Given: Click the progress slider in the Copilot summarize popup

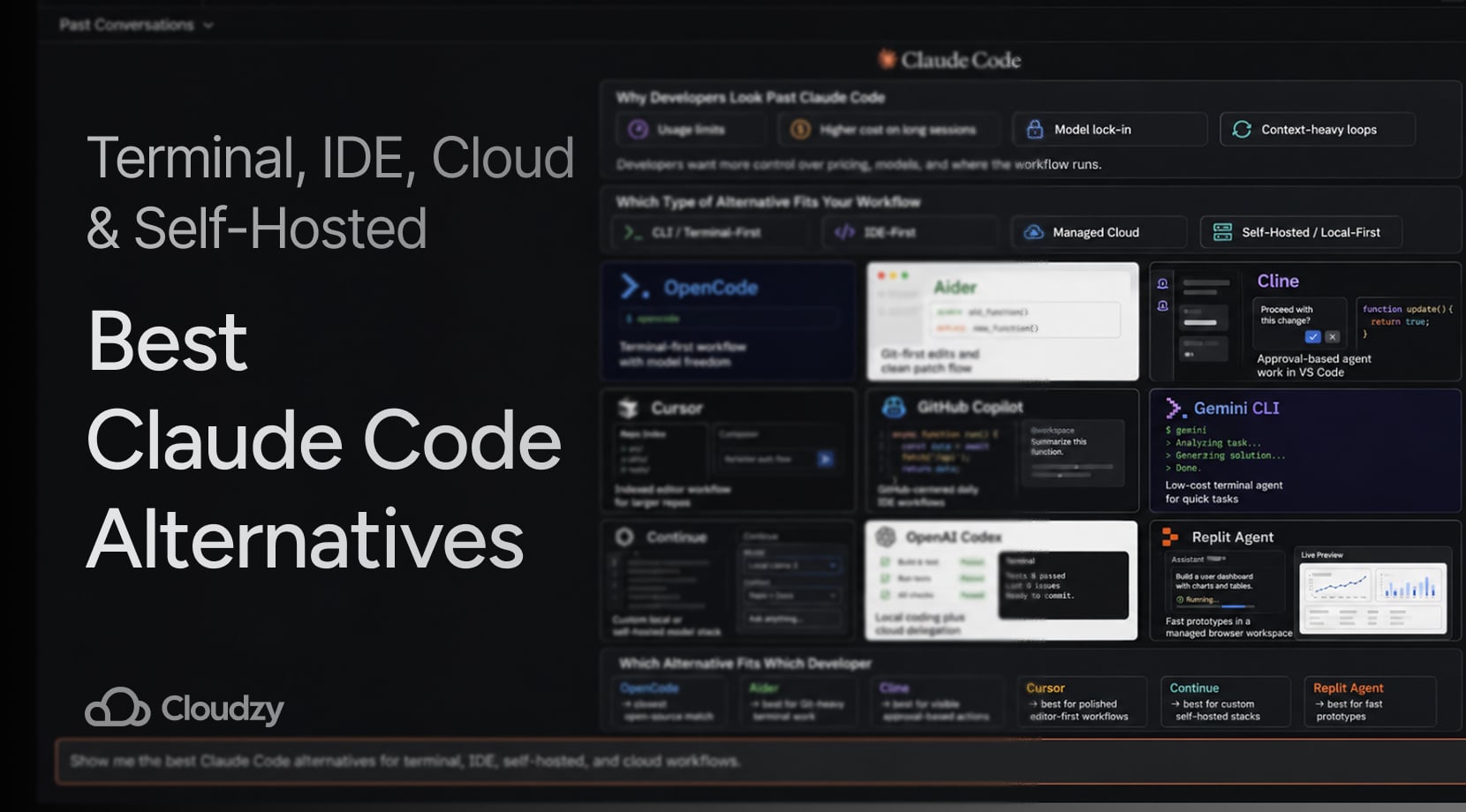Looking at the screenshot, I should [1077, 467].
